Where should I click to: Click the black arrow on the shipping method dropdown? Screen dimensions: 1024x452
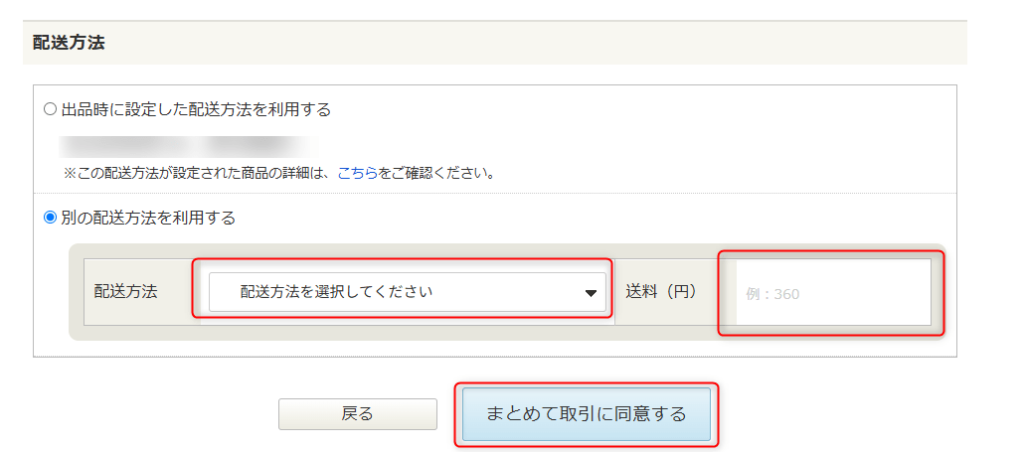(x=590, y=293)
